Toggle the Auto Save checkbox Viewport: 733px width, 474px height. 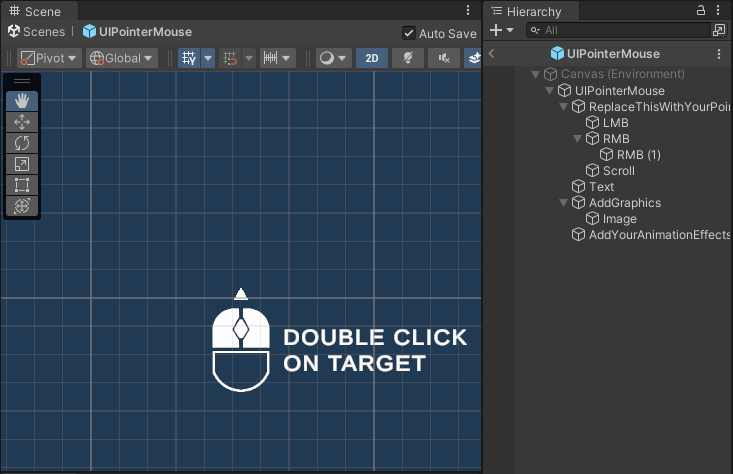tap(408, 33)
